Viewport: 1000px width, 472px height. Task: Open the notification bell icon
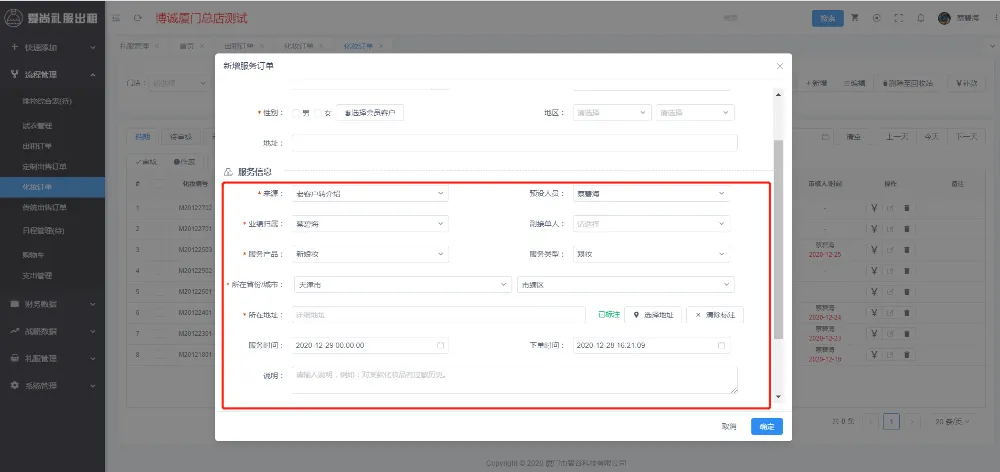(x=920, y=18)
